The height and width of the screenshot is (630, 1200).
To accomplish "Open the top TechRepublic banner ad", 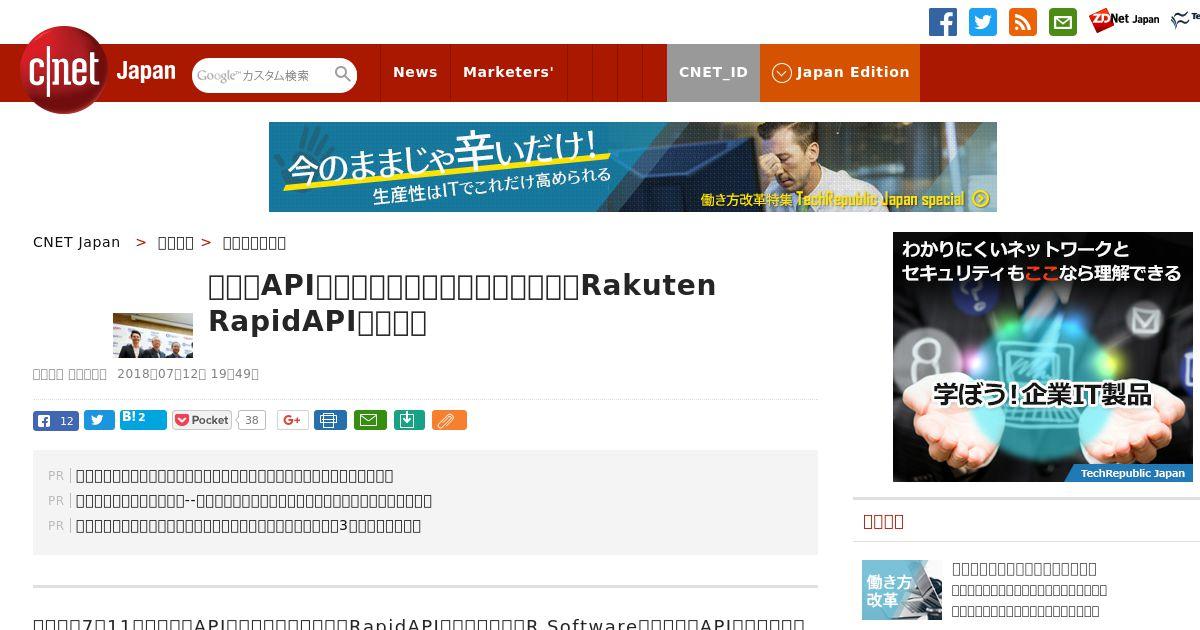I will (633, 167).
